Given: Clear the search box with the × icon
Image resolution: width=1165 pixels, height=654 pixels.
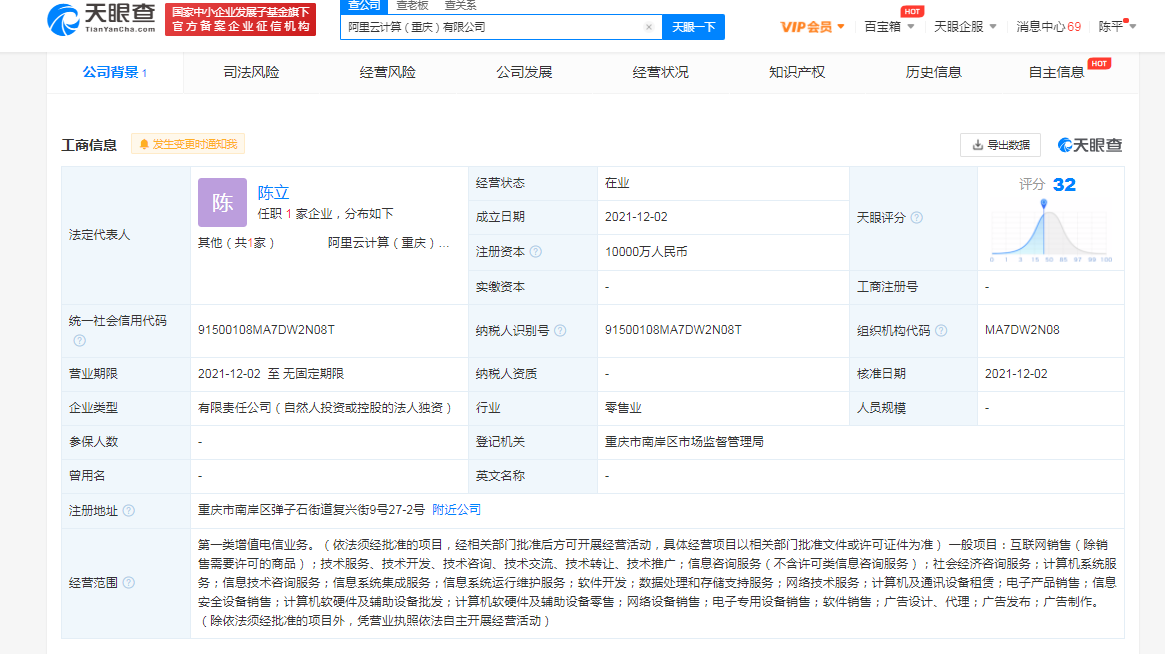Looking at the screenshot, I should pyautogui.click(x=648, y=27).
